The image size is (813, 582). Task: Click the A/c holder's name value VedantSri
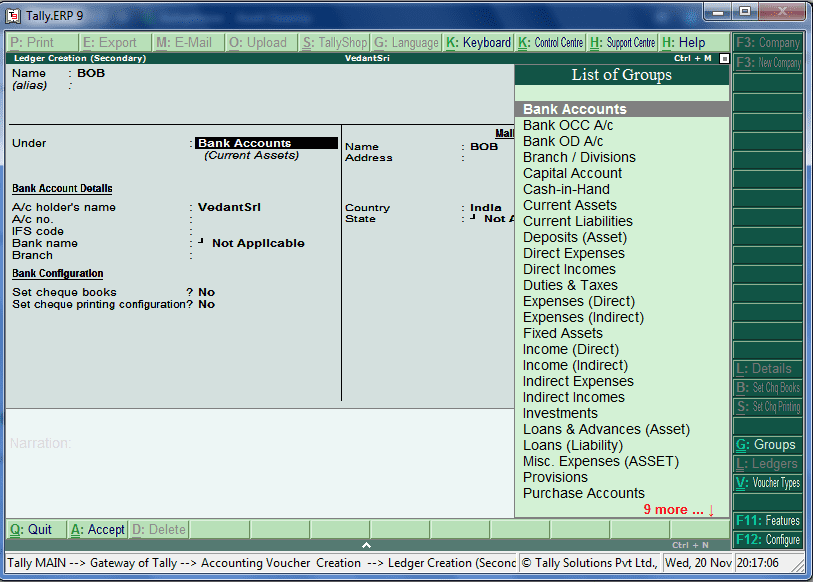pos(229,207)
